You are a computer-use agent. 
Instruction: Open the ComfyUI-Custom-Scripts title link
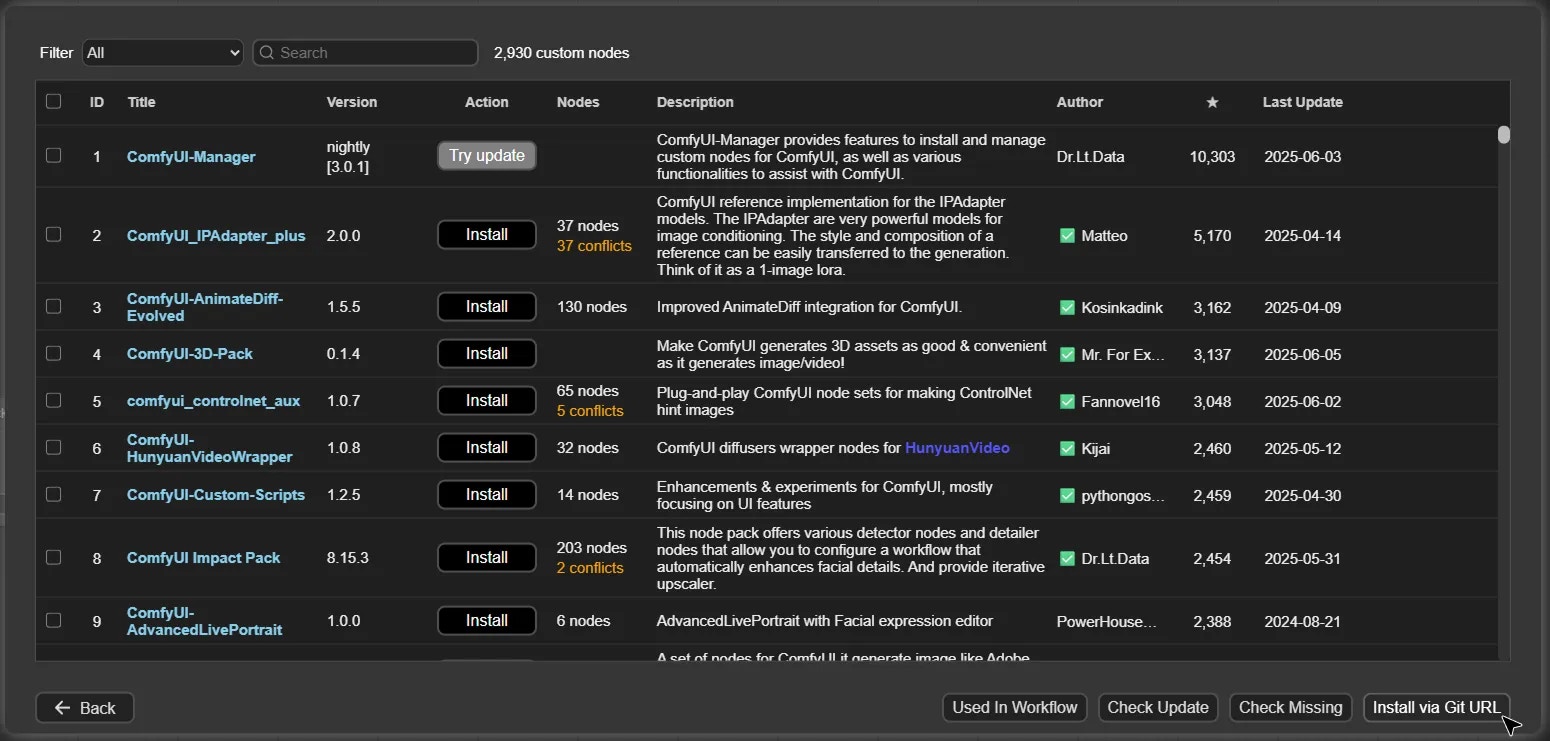tap(216, 495)
